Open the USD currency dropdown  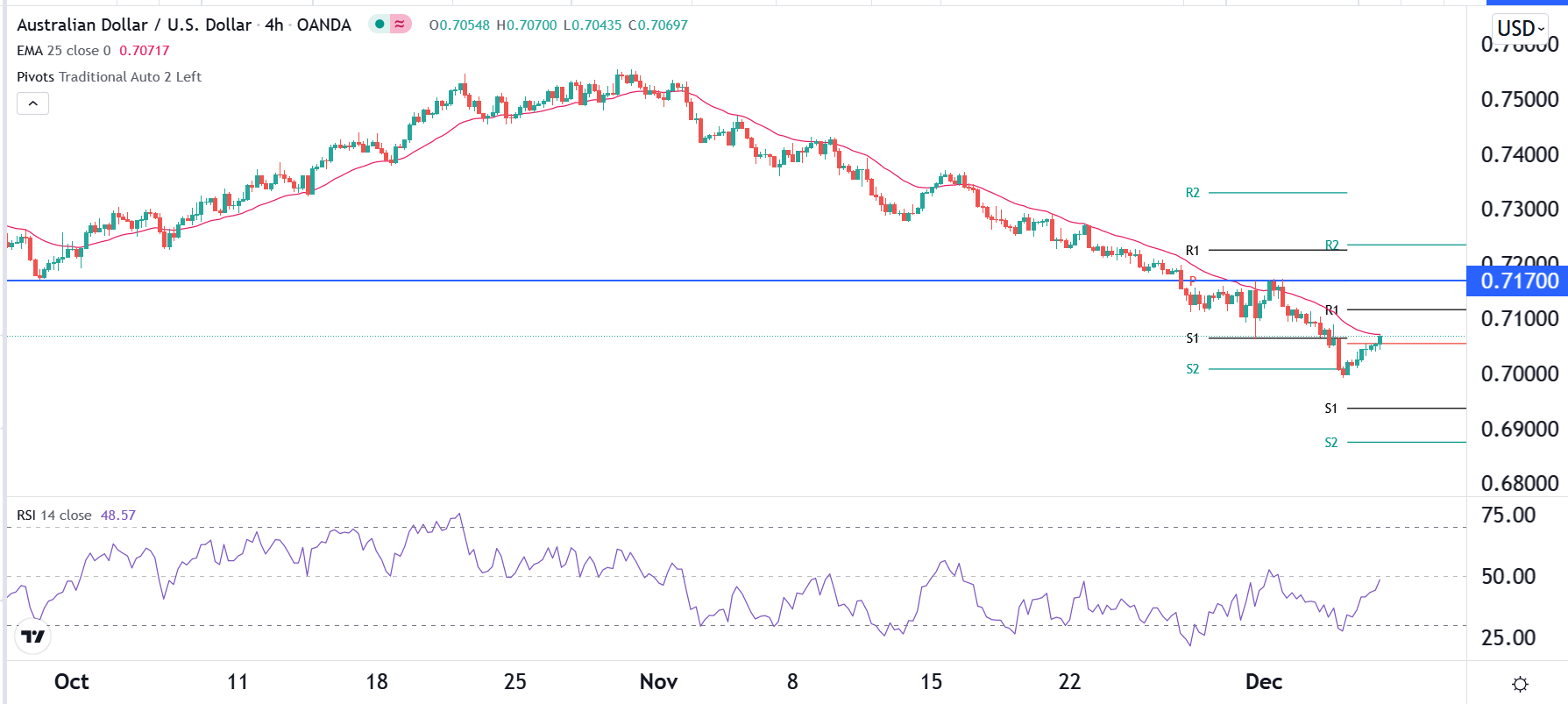[1521, 28]
